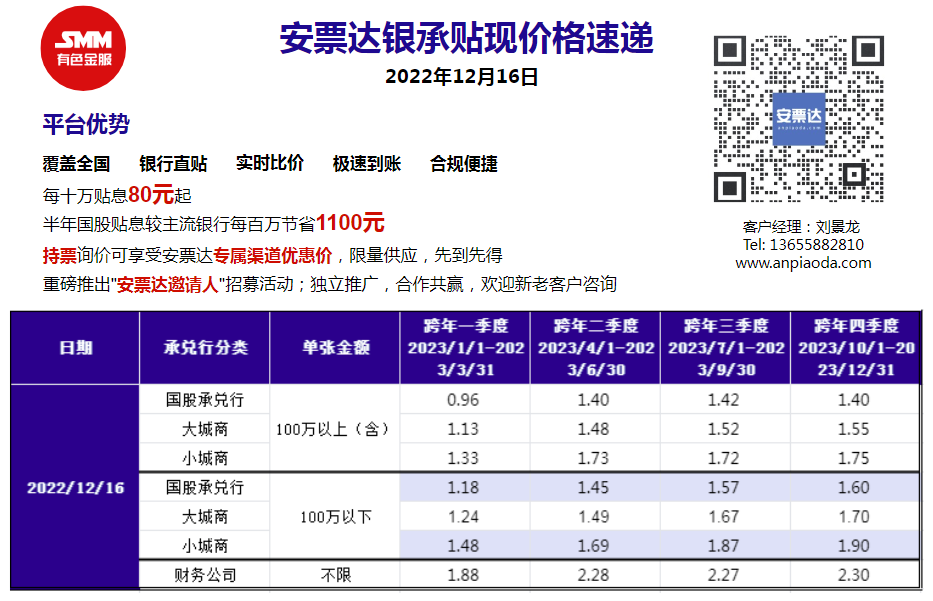Click the 1.60 rate cell
Screen dimensions: 933x601
tap(854, 487)
